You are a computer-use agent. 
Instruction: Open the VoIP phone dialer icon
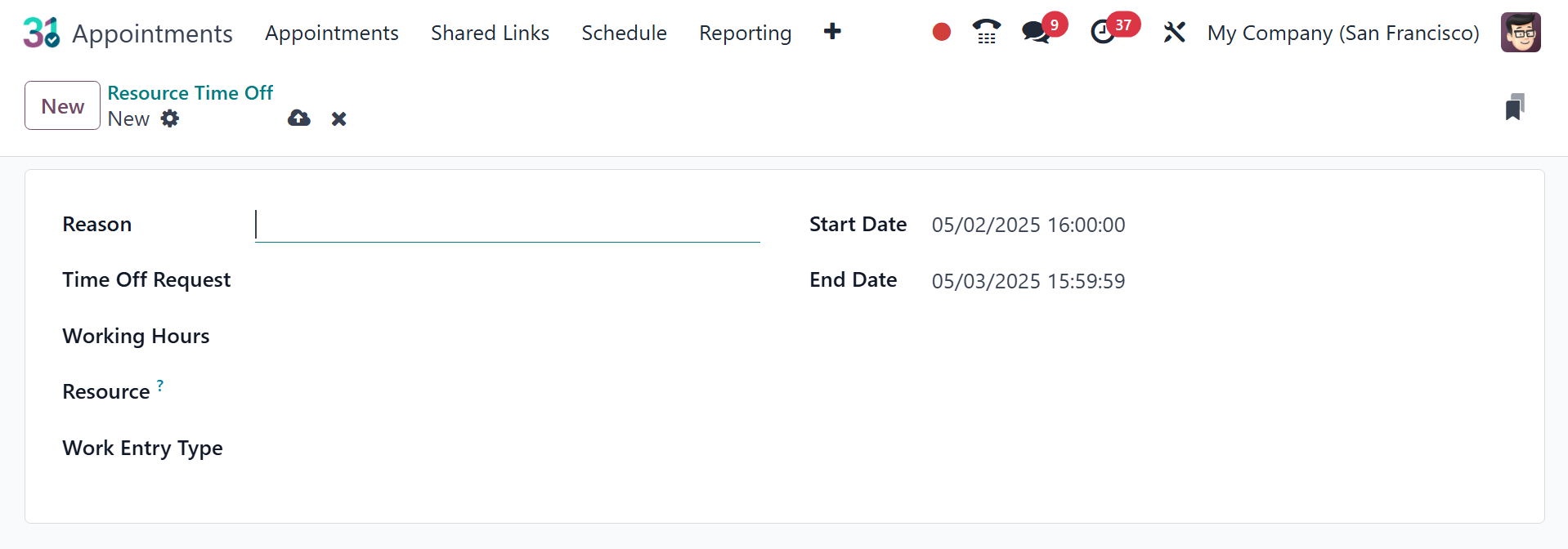987,32
